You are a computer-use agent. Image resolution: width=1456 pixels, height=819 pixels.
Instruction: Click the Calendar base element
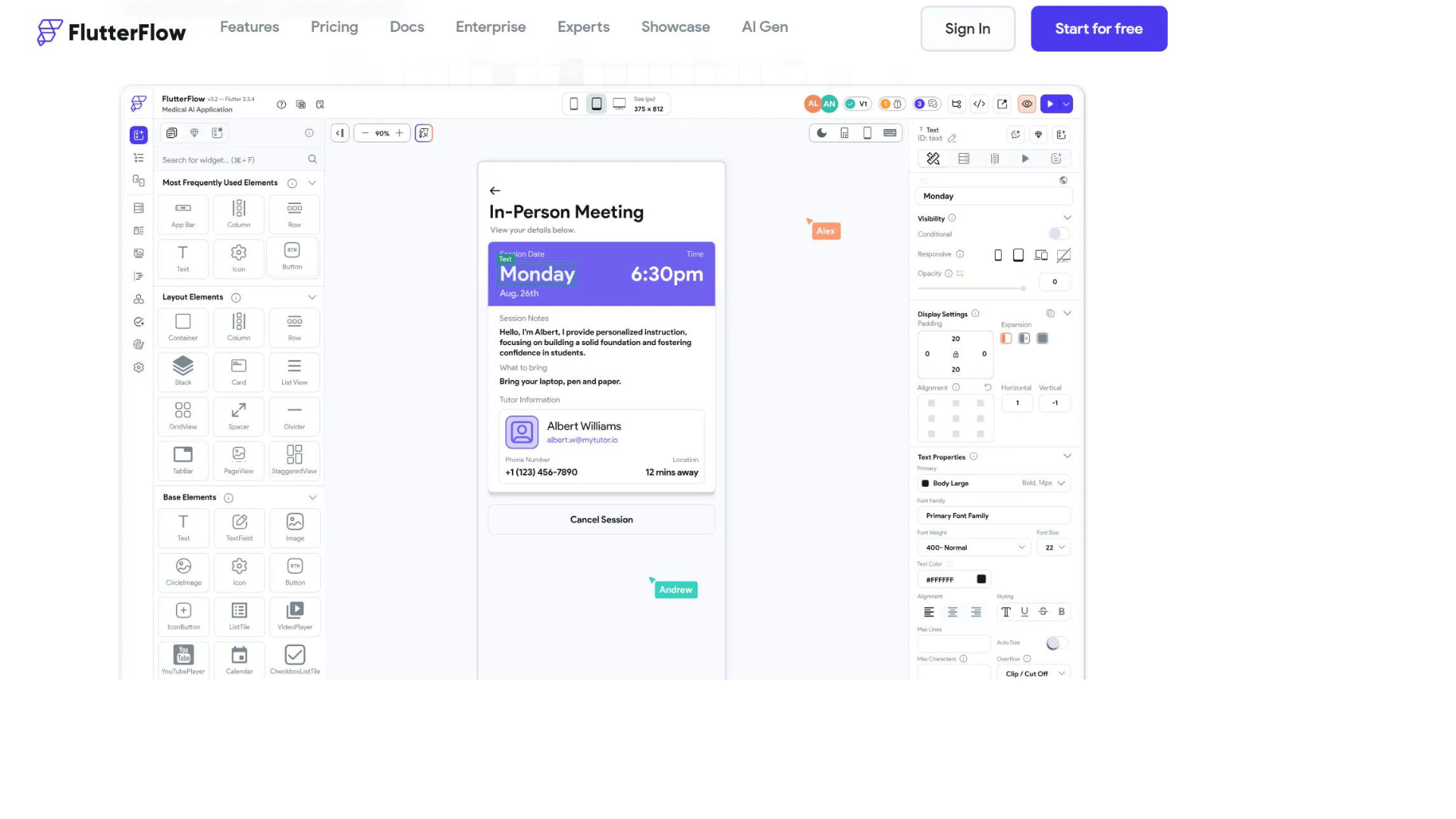(x=239, y=655)
